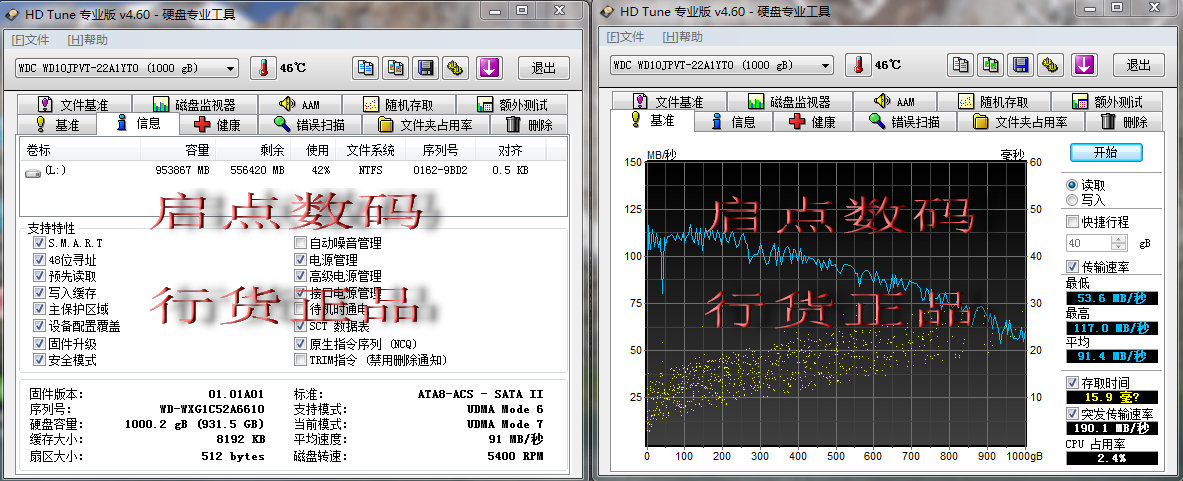Click copy text icon in left window toolbar

point(366,68)
